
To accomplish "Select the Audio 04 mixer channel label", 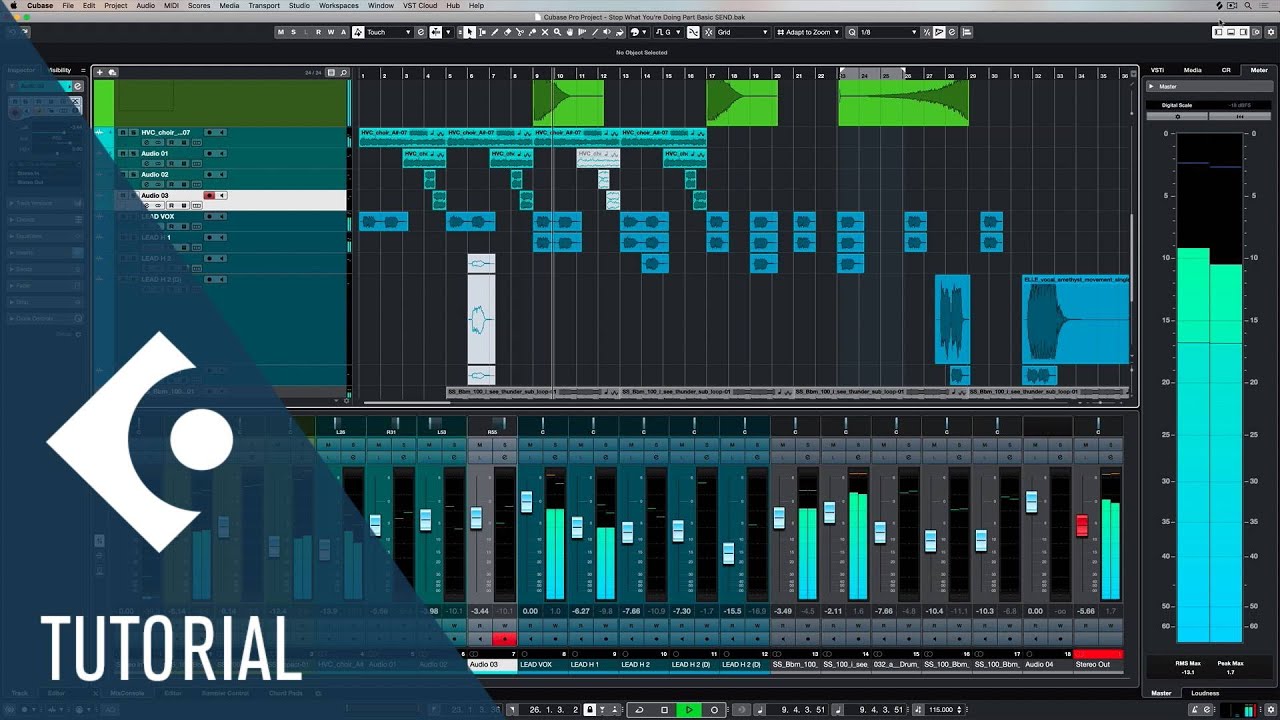I will (1047, 664).
